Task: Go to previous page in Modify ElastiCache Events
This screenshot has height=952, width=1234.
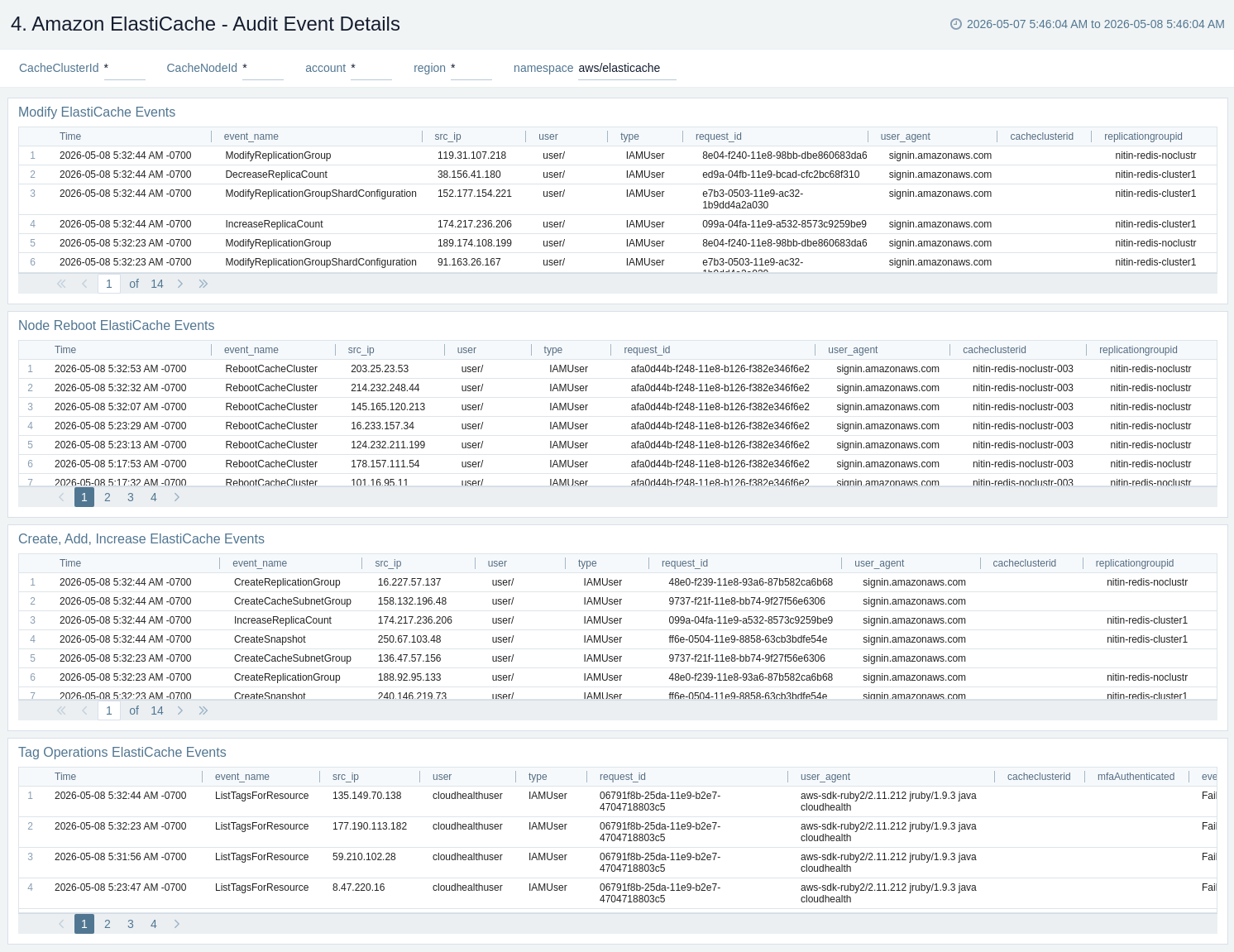Action: tap(84, 284)
